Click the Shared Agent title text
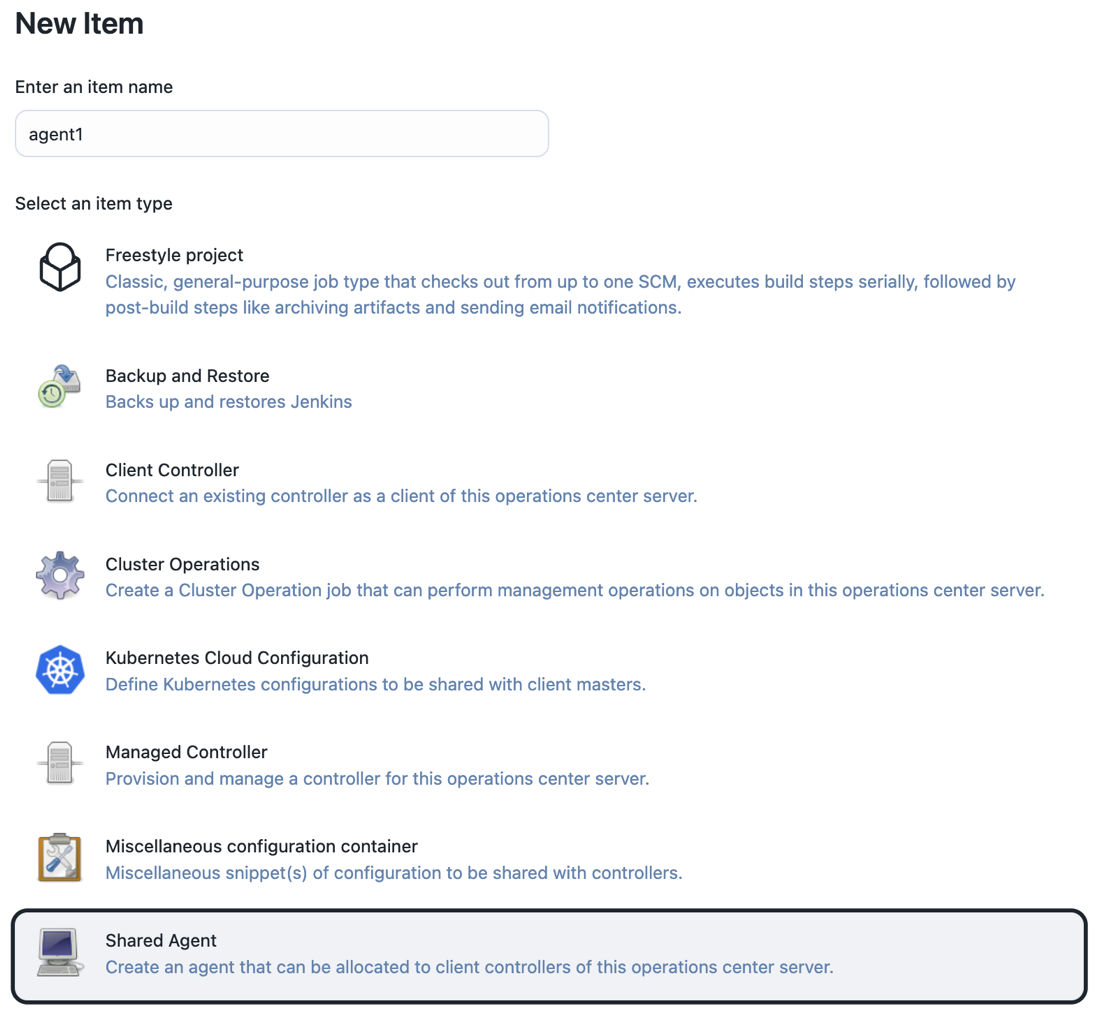Viewport: 1100px width, 1018px height. tap(161, 940)
